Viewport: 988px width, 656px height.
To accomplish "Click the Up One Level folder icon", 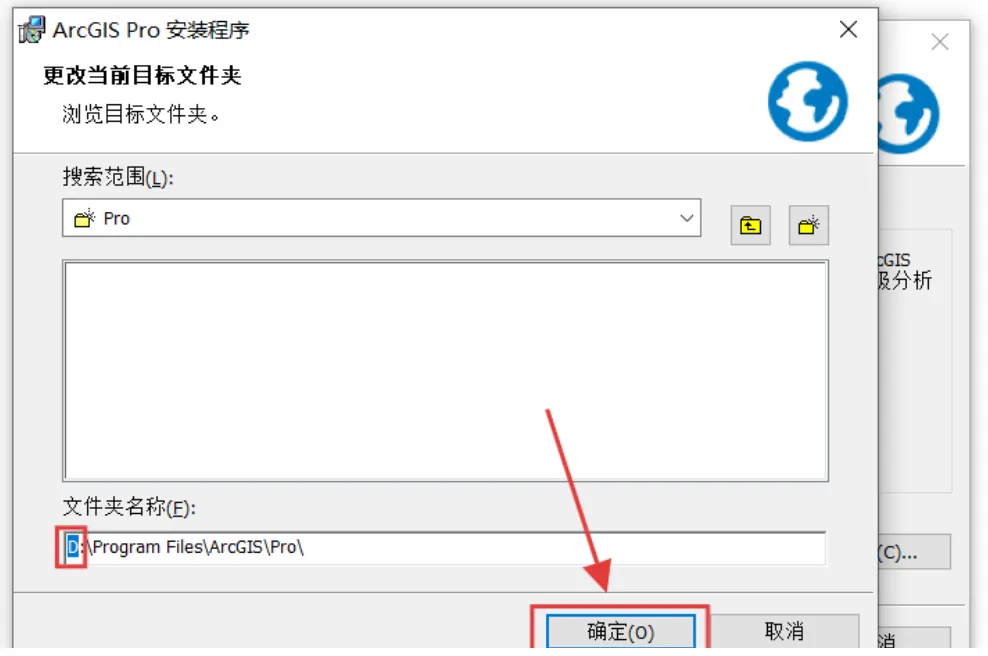I will point(750,225).
